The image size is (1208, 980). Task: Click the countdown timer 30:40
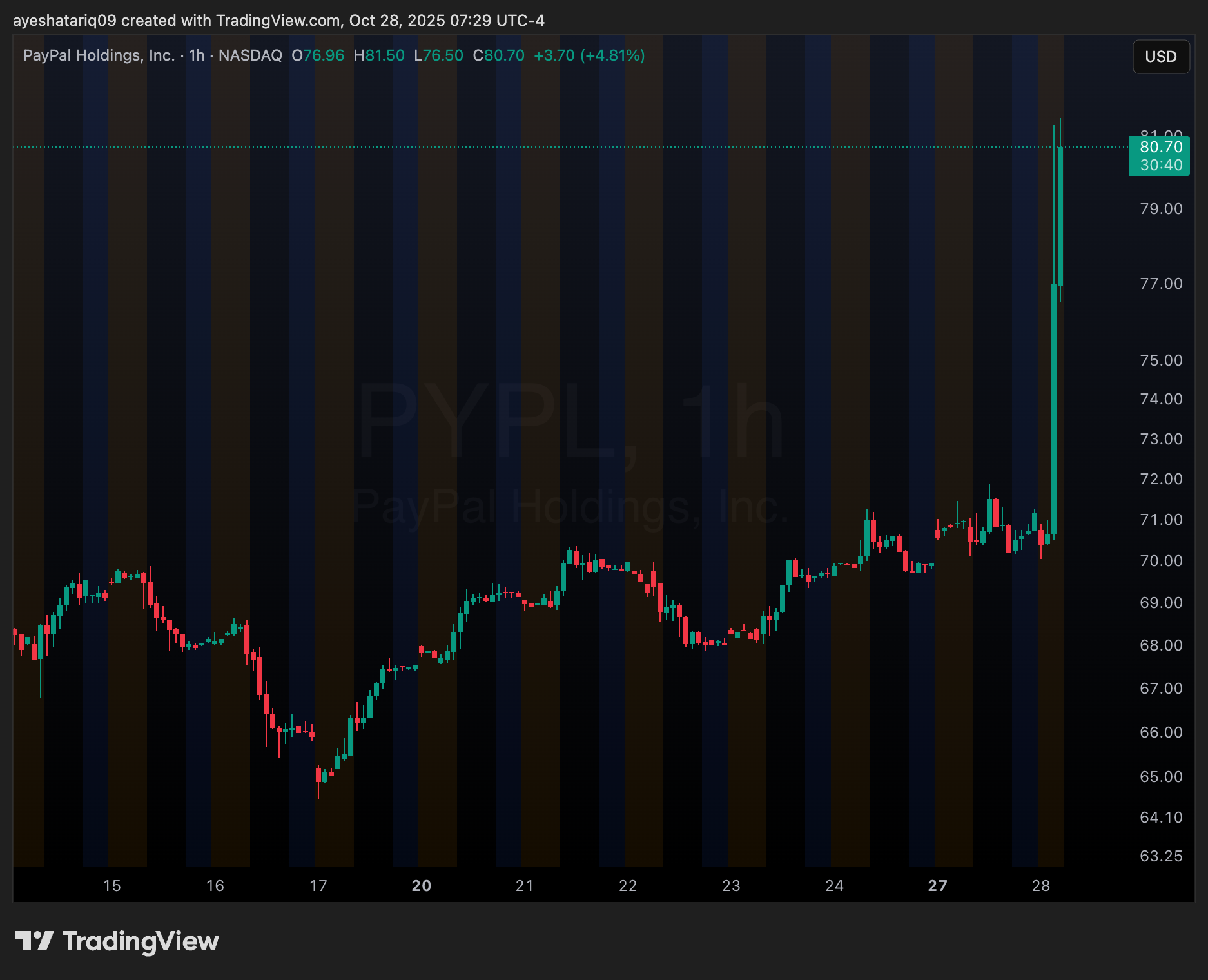click(1161, 165)
